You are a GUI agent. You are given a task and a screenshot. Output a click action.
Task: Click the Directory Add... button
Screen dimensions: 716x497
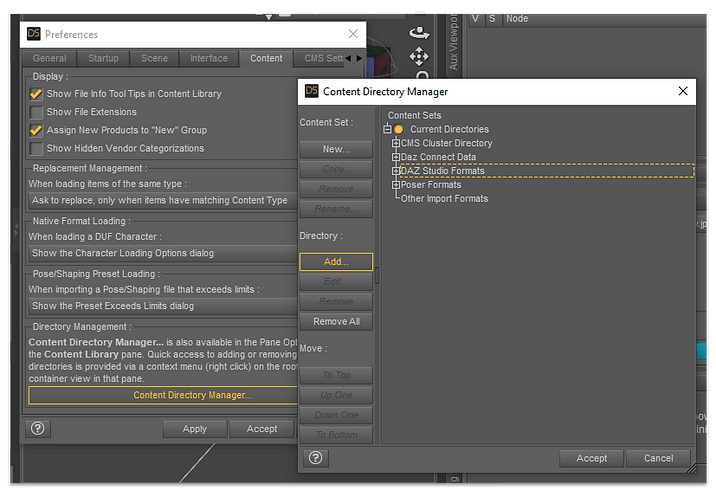336,262
